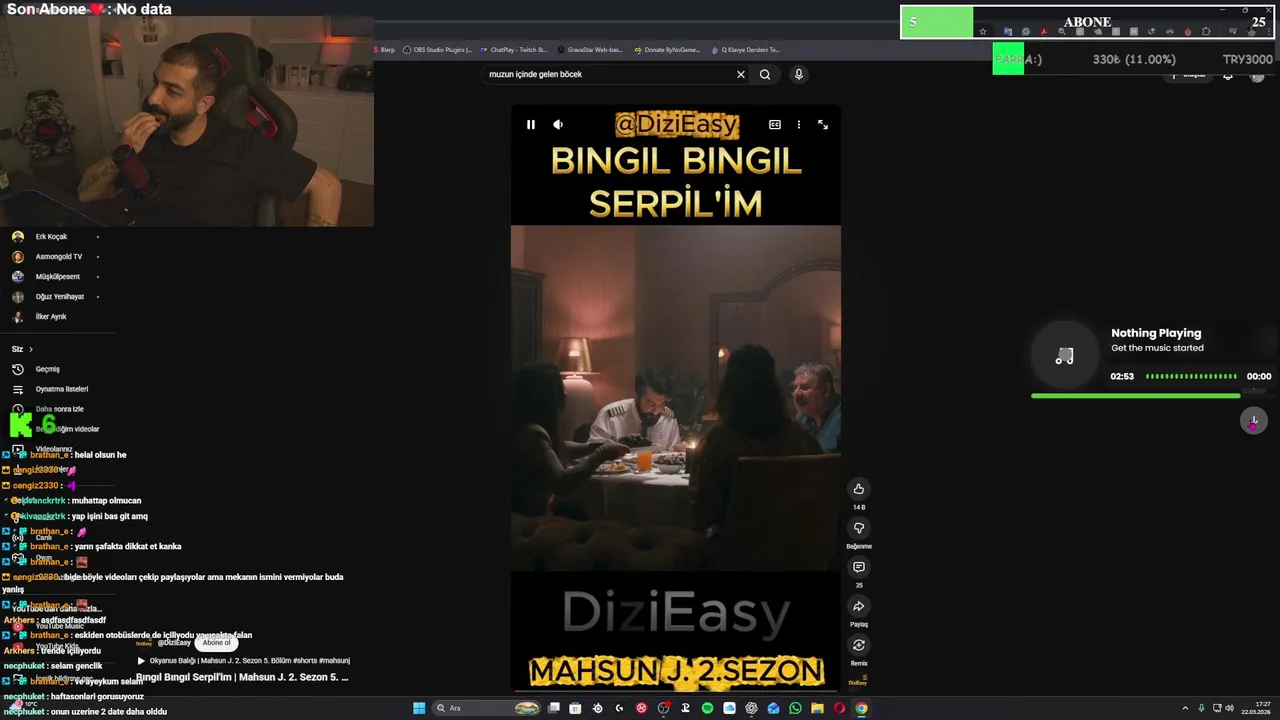Click the music widget track icon
Image resolution: width=1280 pixels, height=720 pixels.
click(x=1064, y=357)
